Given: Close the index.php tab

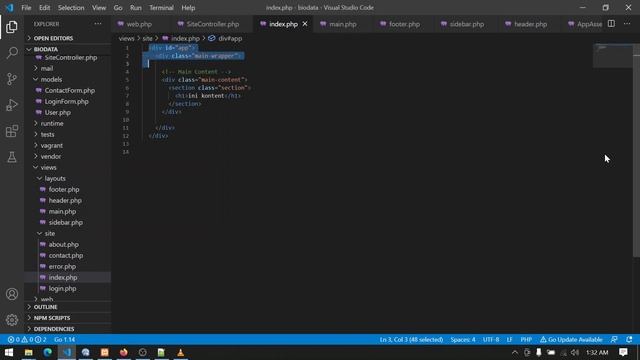Looking at the screenshot, I should pos(305,24).
